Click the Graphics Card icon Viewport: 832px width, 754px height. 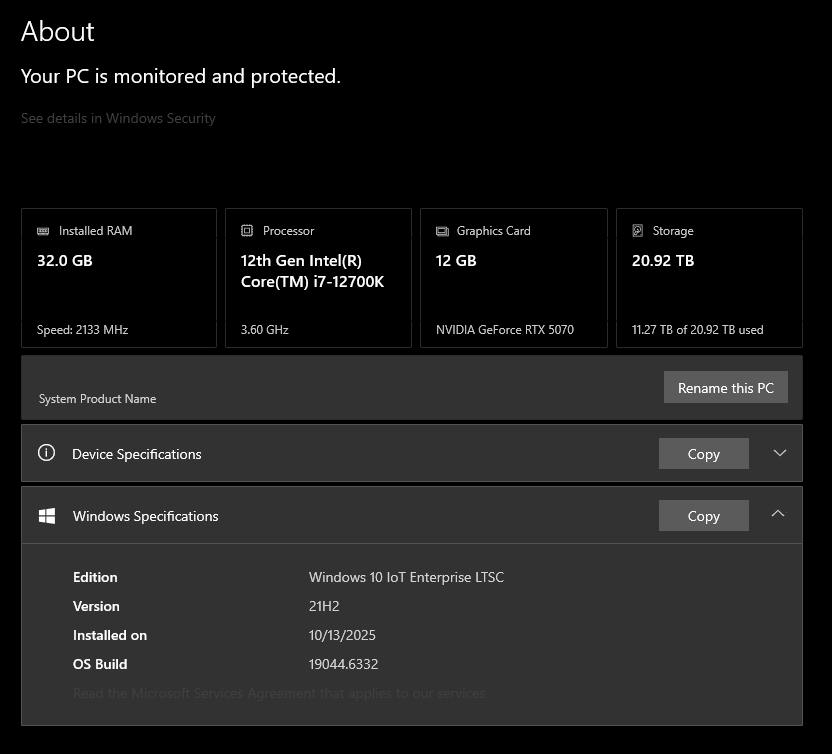(442, 231)
